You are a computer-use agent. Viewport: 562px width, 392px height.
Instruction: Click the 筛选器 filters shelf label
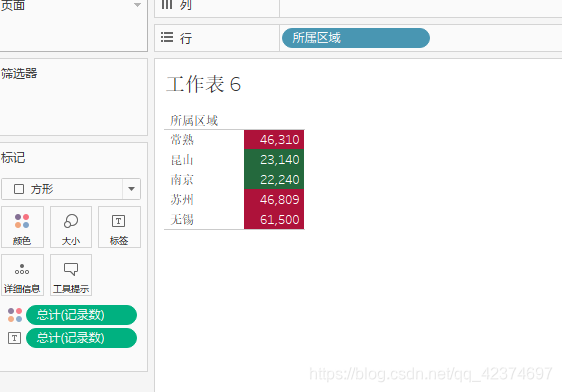pyautogui.click(x=19, y=73)
